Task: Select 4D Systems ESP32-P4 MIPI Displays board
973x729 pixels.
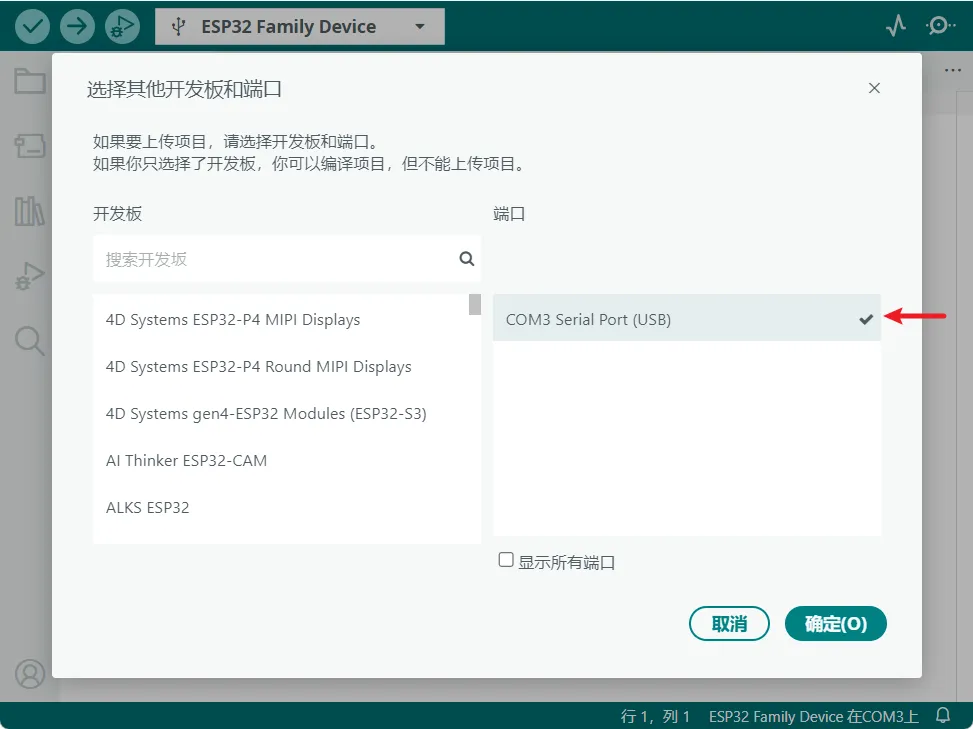Action: [x=233, y=320]
